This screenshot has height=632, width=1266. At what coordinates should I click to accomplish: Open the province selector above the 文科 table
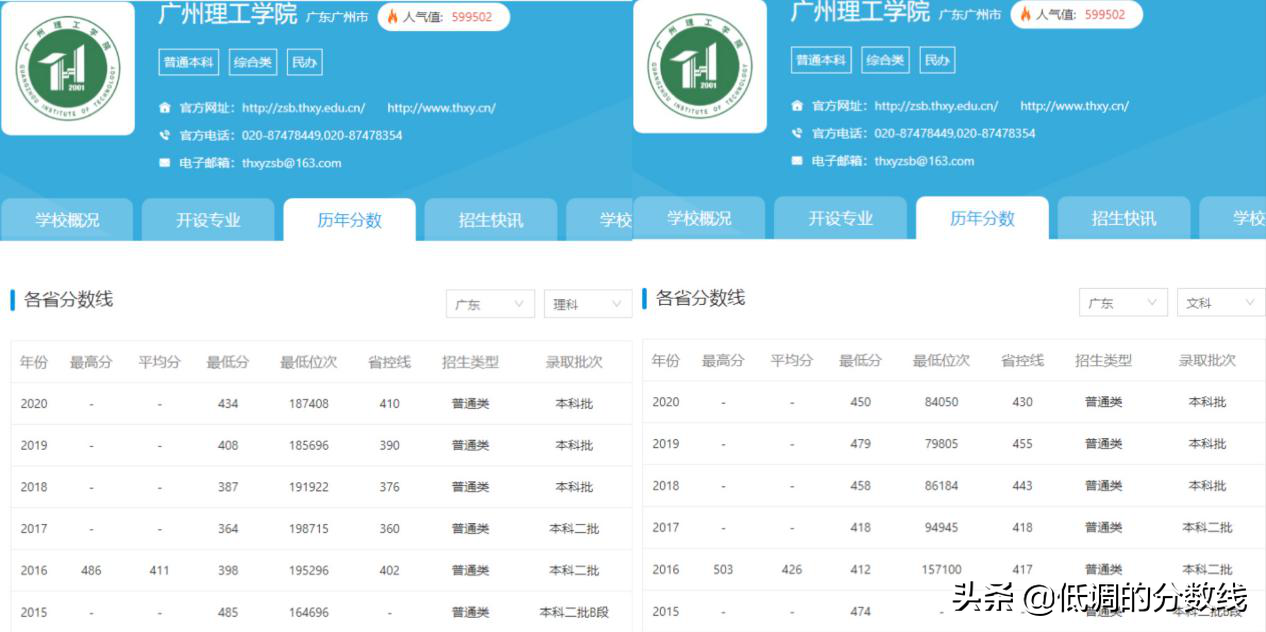1123,302
